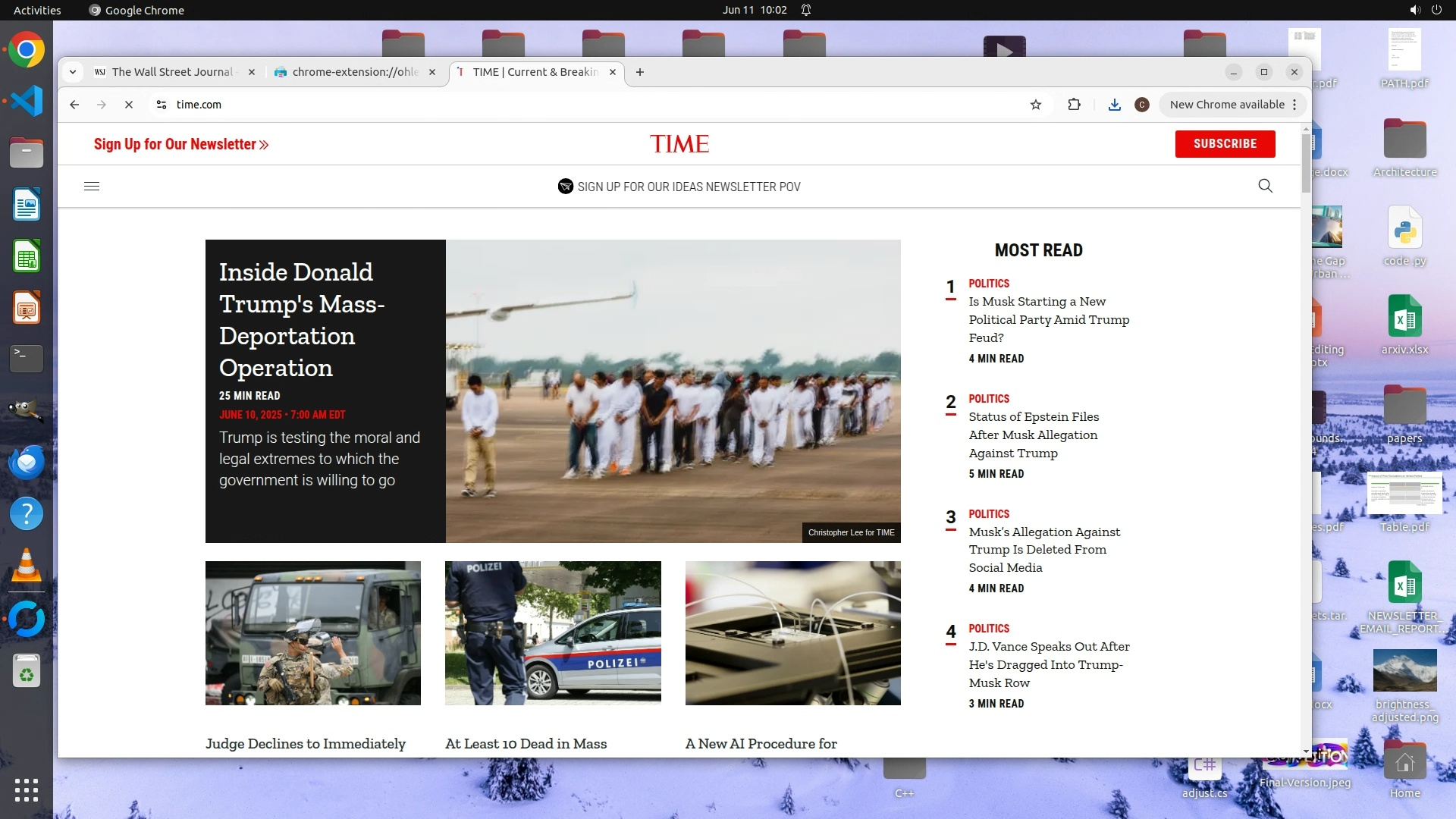The height and width of the screenshot is (819, 1456).
Task: Open Chrome three-dot menu
Action: click(1294, 105)
